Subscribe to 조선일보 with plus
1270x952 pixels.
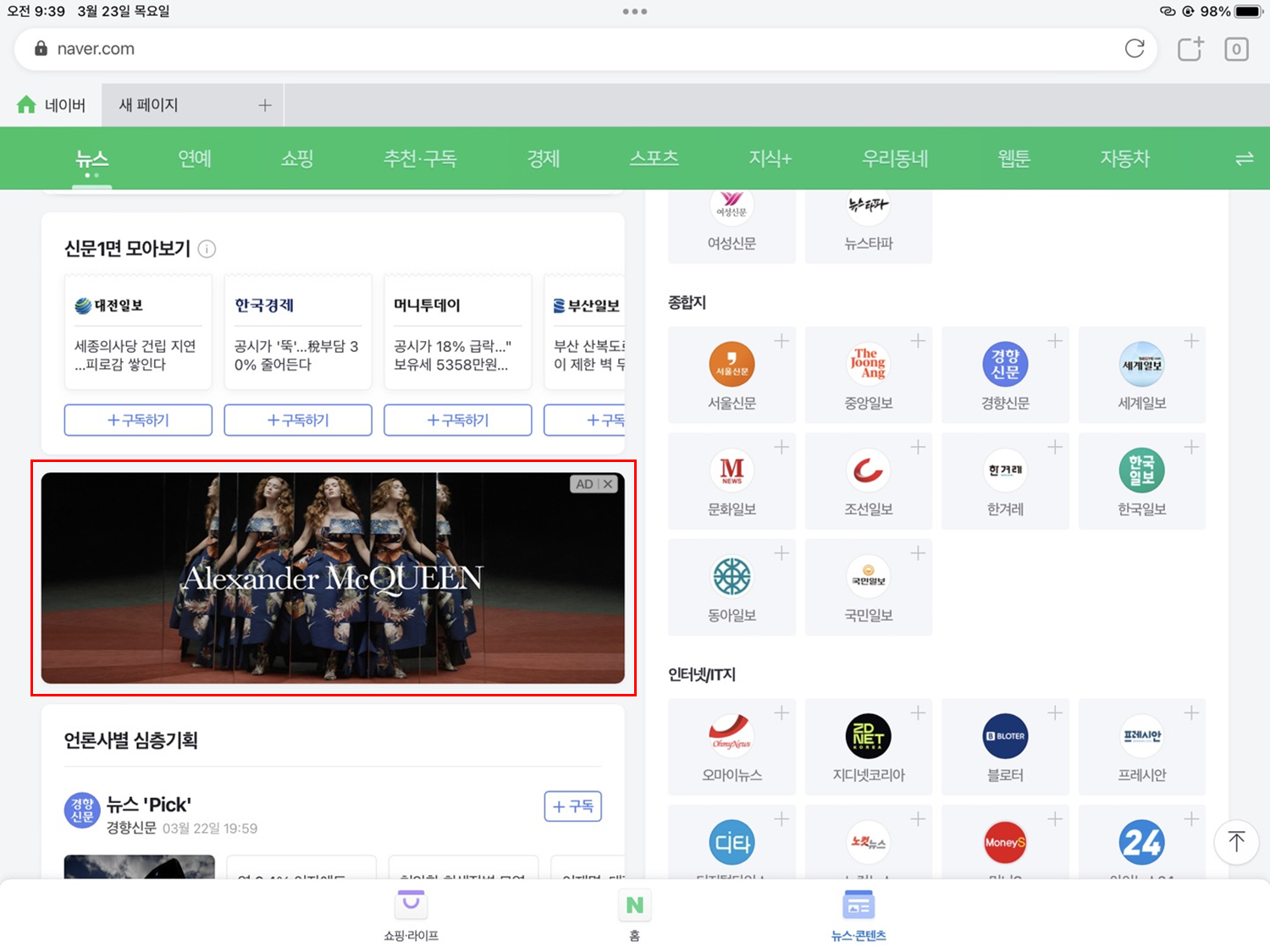pyautogui.click(x=918, y=447)
